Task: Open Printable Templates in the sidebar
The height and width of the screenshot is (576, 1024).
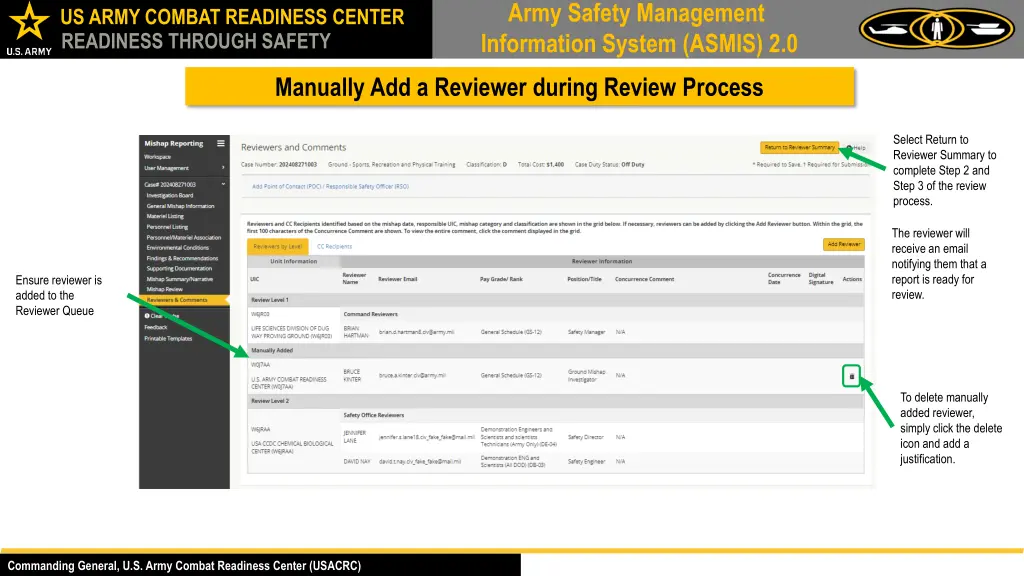Action: (172, 339)
